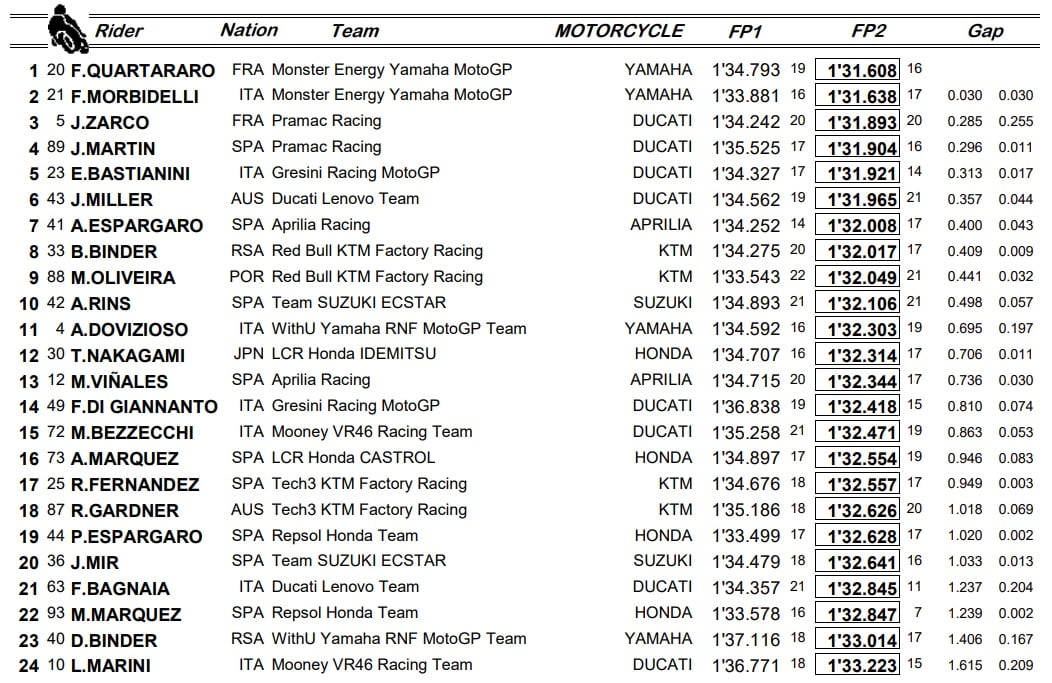Click the motorcycle rider logo icon
The image size is (1052, 683).
coord(65,29)
